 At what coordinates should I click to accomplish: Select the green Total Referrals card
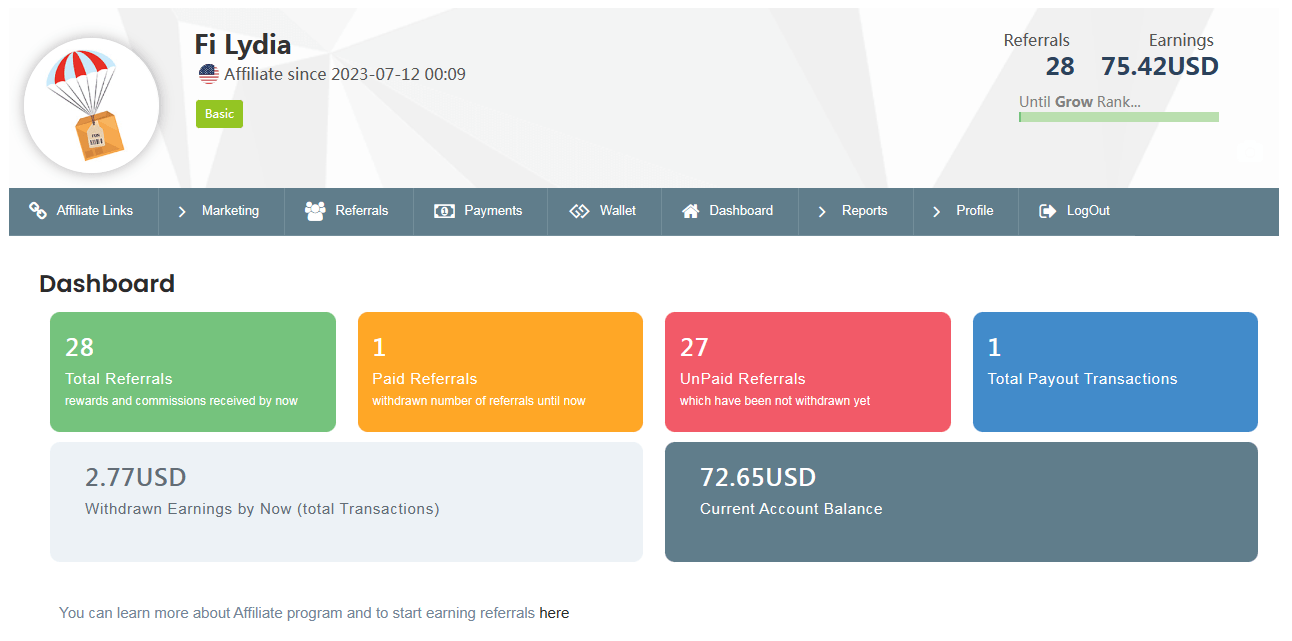(x=193, y=372)
